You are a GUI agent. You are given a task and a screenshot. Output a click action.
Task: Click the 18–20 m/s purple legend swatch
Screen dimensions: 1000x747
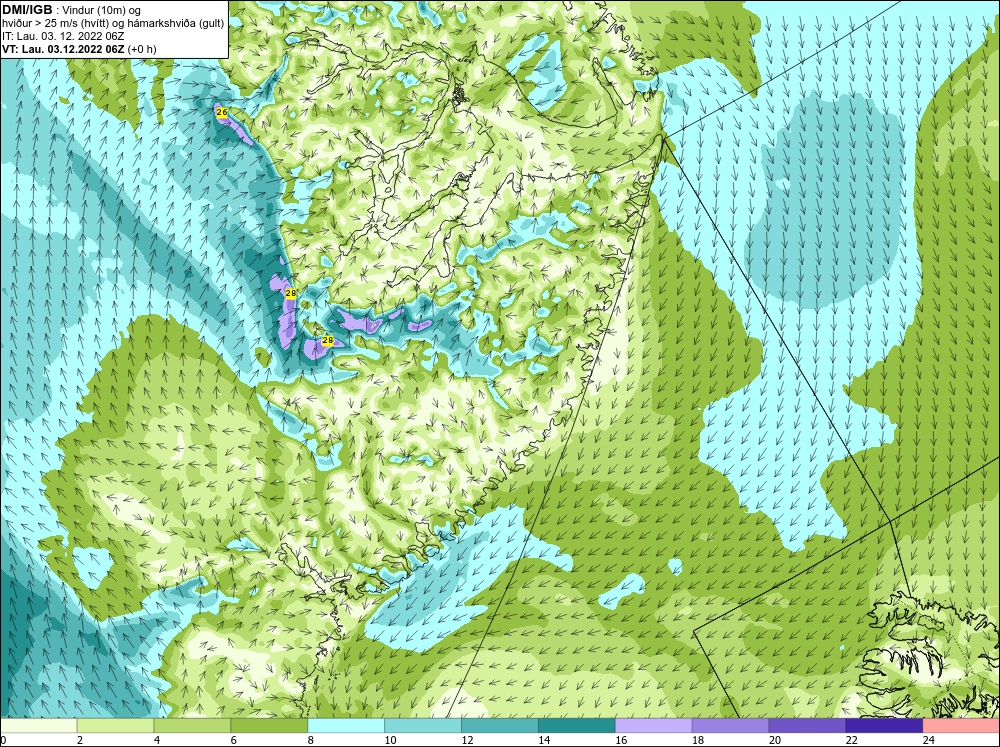[730, 726]
